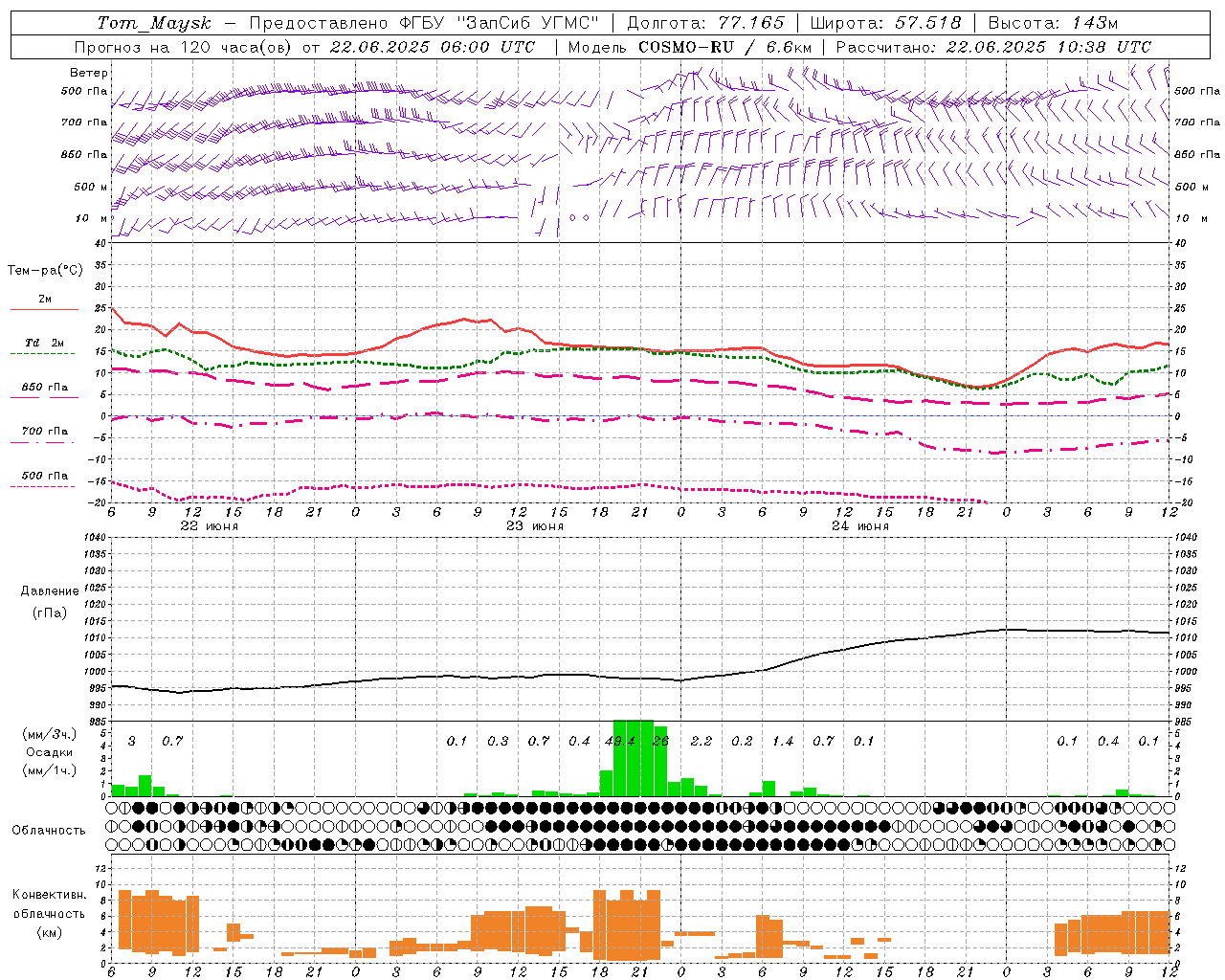
Task: Click the Долгота: 77.165 value
Action: pyautogui.click(x=705, y=23)
